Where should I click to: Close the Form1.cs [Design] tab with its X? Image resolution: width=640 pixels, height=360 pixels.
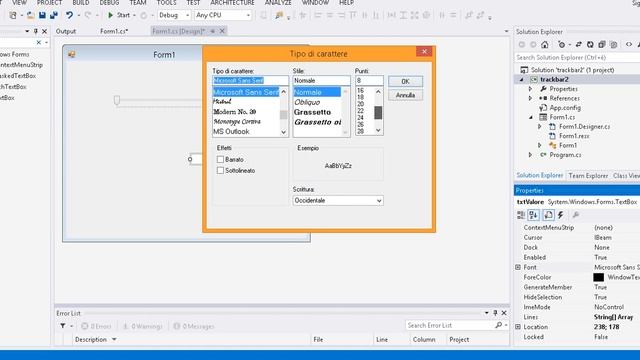click(222, 31)
